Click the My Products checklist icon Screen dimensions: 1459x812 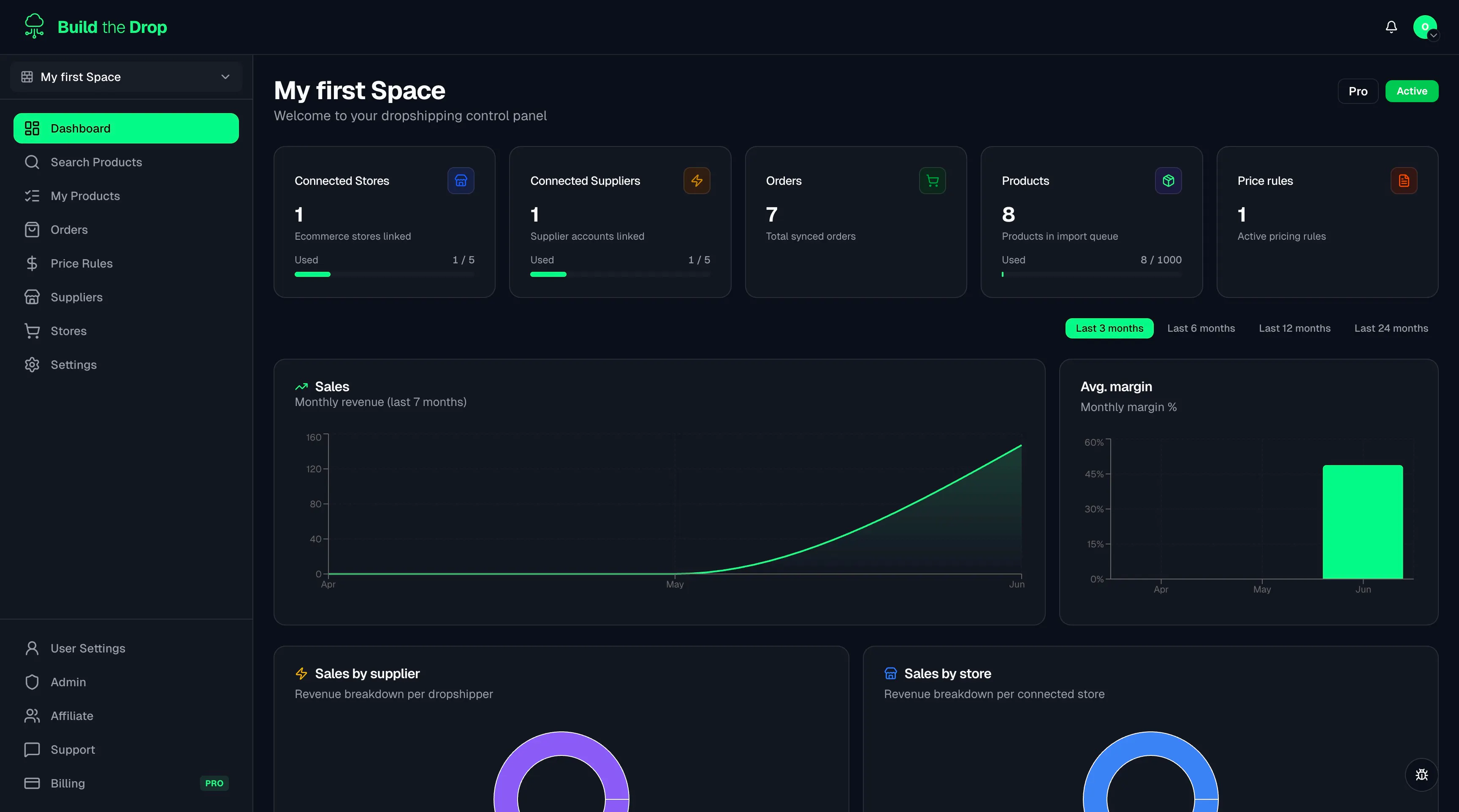(32, 196)
